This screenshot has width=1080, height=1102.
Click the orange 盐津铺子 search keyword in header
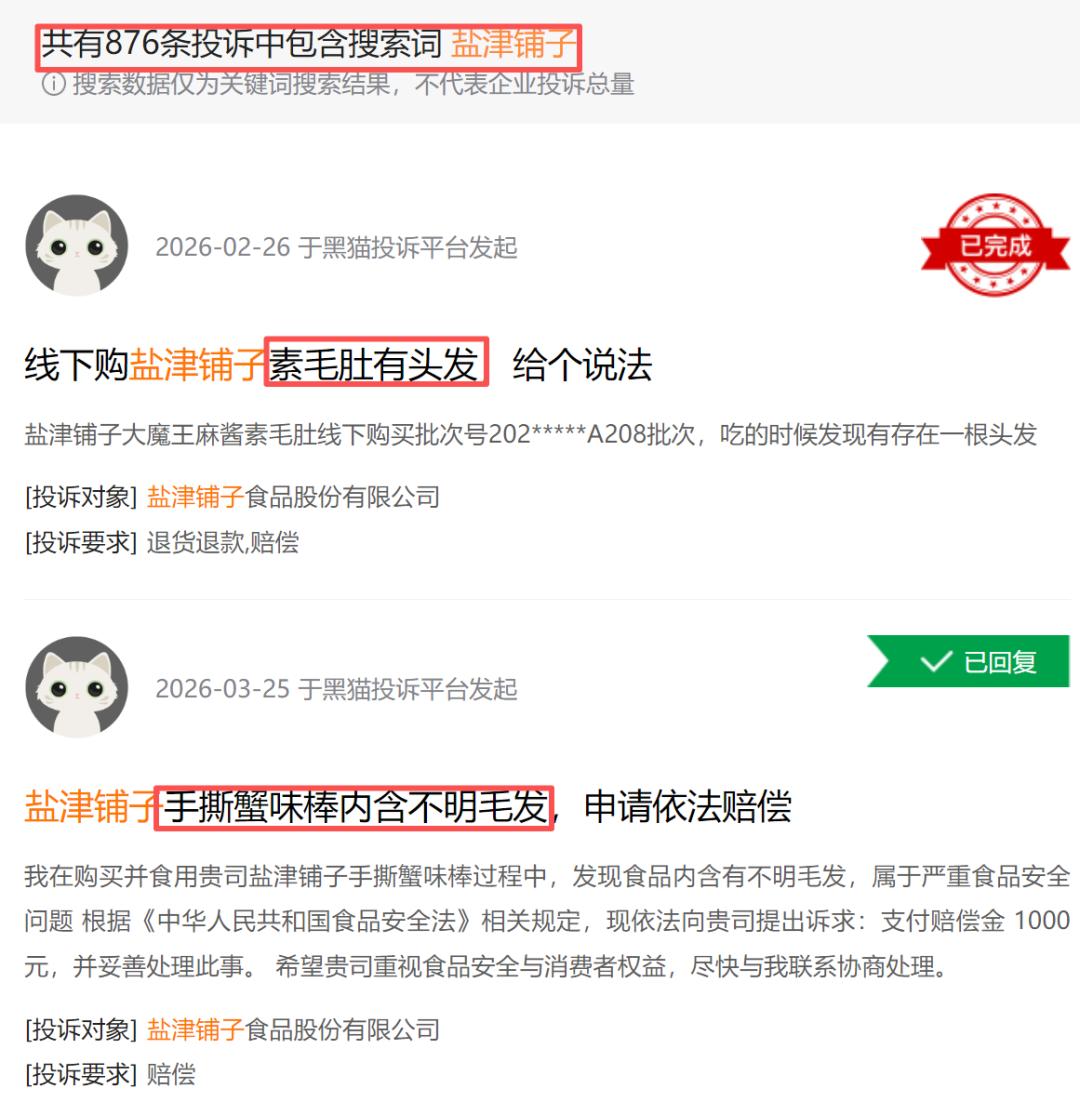point(513,44)
